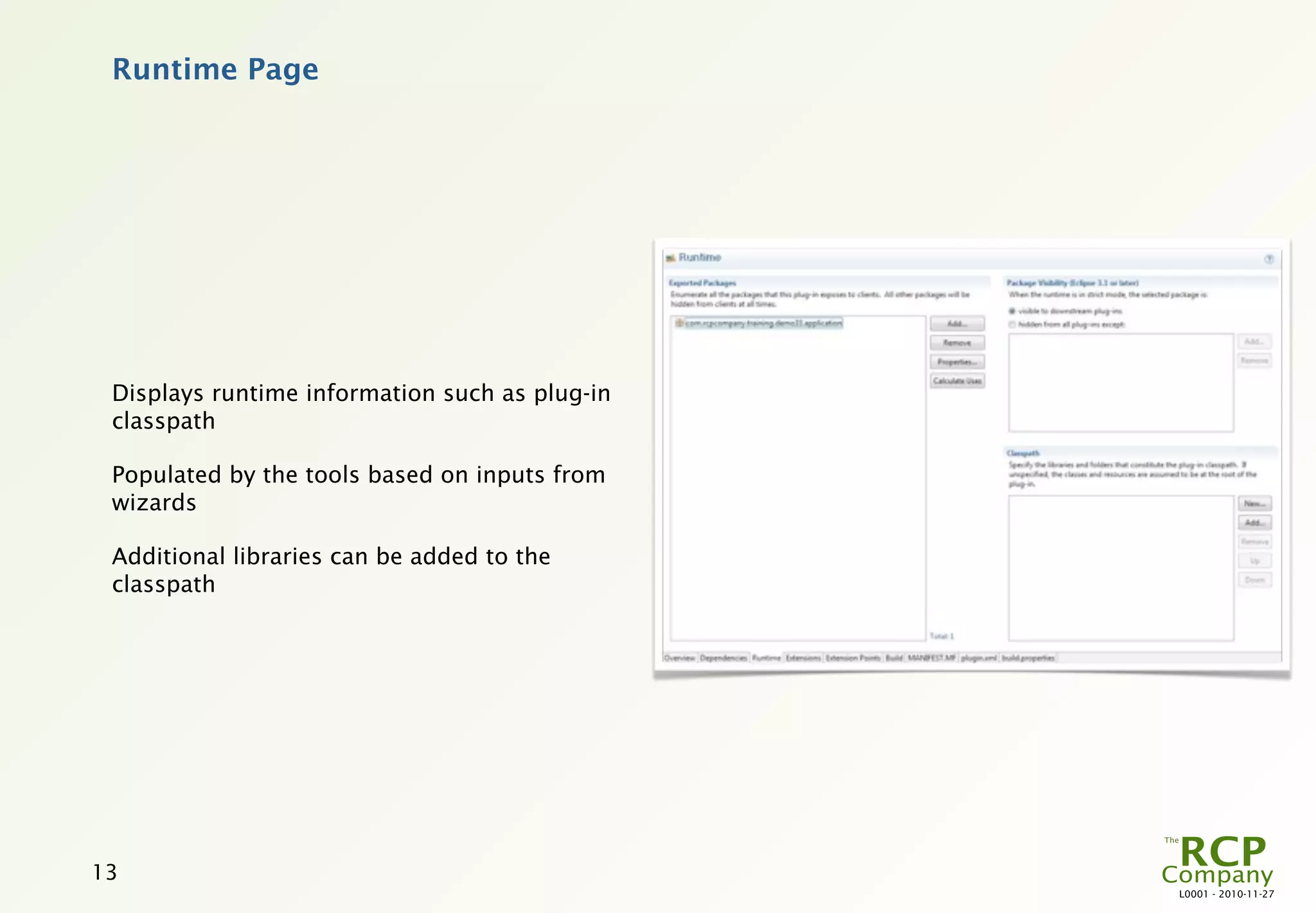Click the Exported Packages section header
Screen dimensions: 1316x913
[x=702, y=283]
